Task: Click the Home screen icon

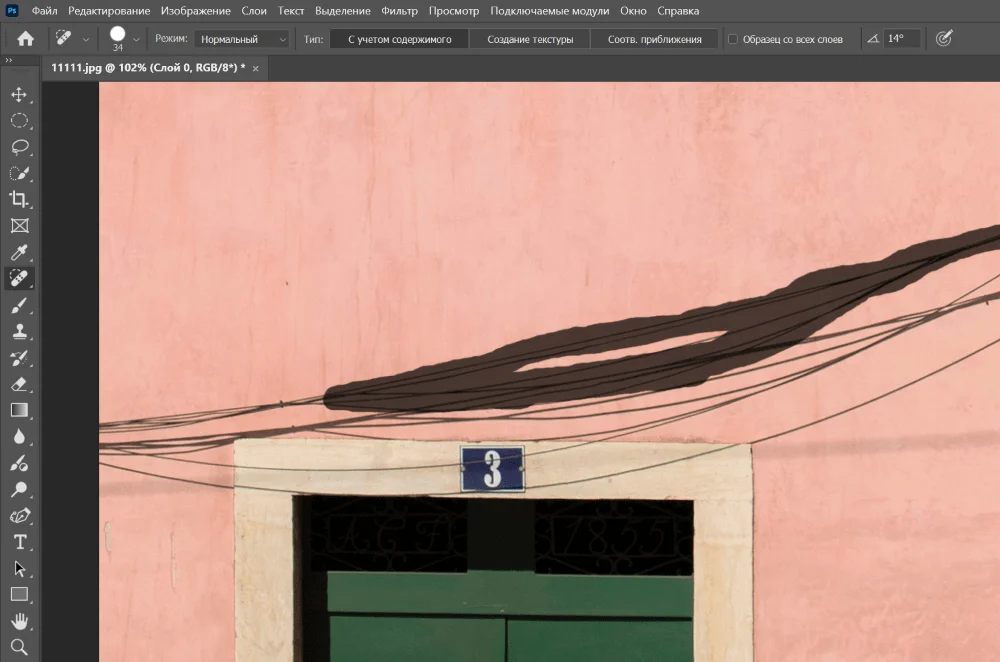Action: tap(25, 39)
